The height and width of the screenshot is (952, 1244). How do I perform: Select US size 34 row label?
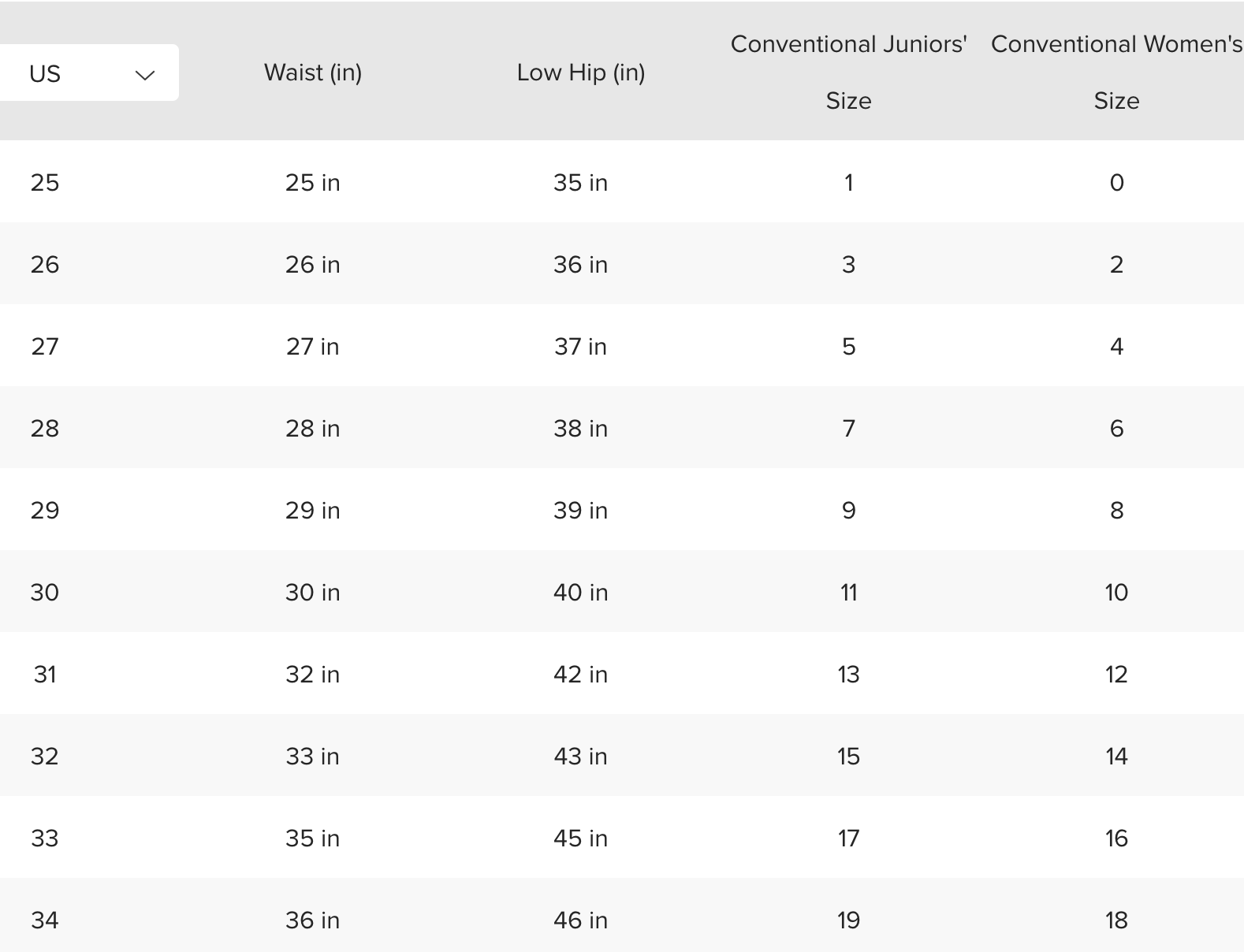pyautogui.click(x=45, y=920)
